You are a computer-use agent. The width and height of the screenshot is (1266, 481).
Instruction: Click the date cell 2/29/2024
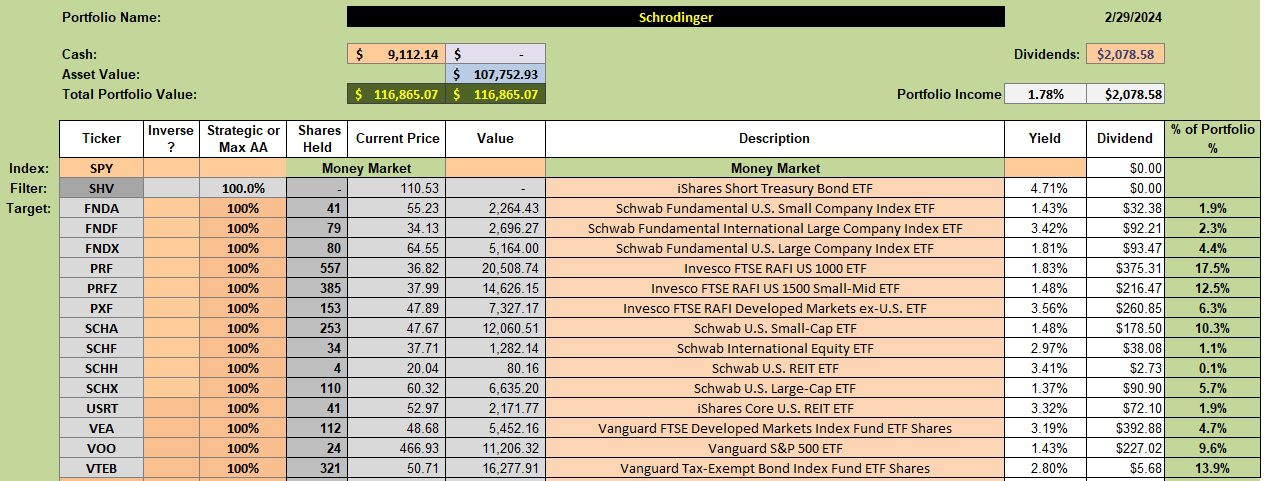(x=1134, y=17)
